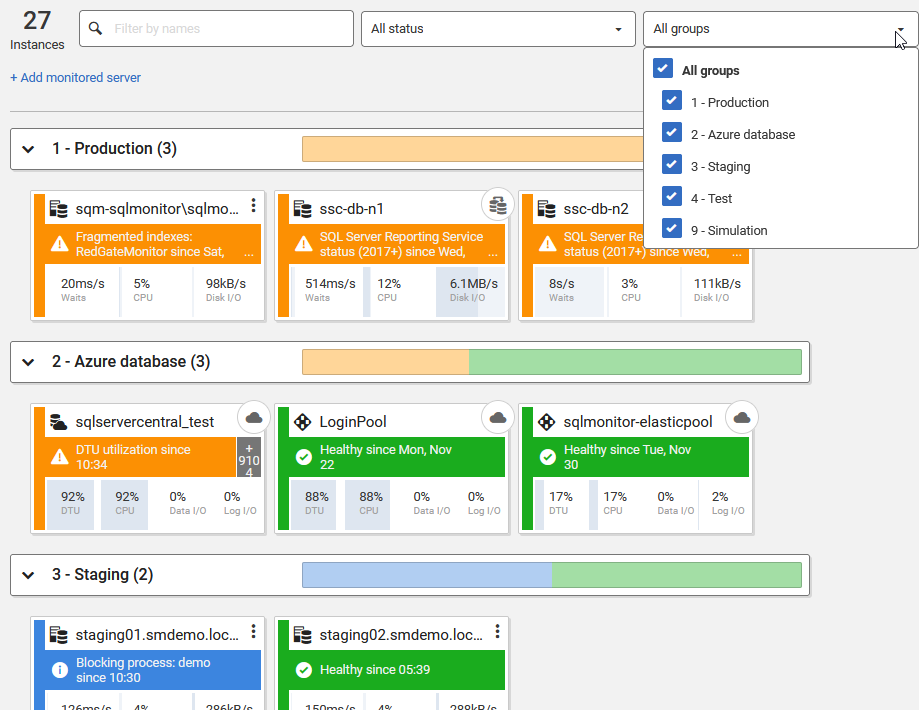The image size is (919, 710).
Task: Click warning icon on sqlservercentral_test alert
Action: pos(60,457)
